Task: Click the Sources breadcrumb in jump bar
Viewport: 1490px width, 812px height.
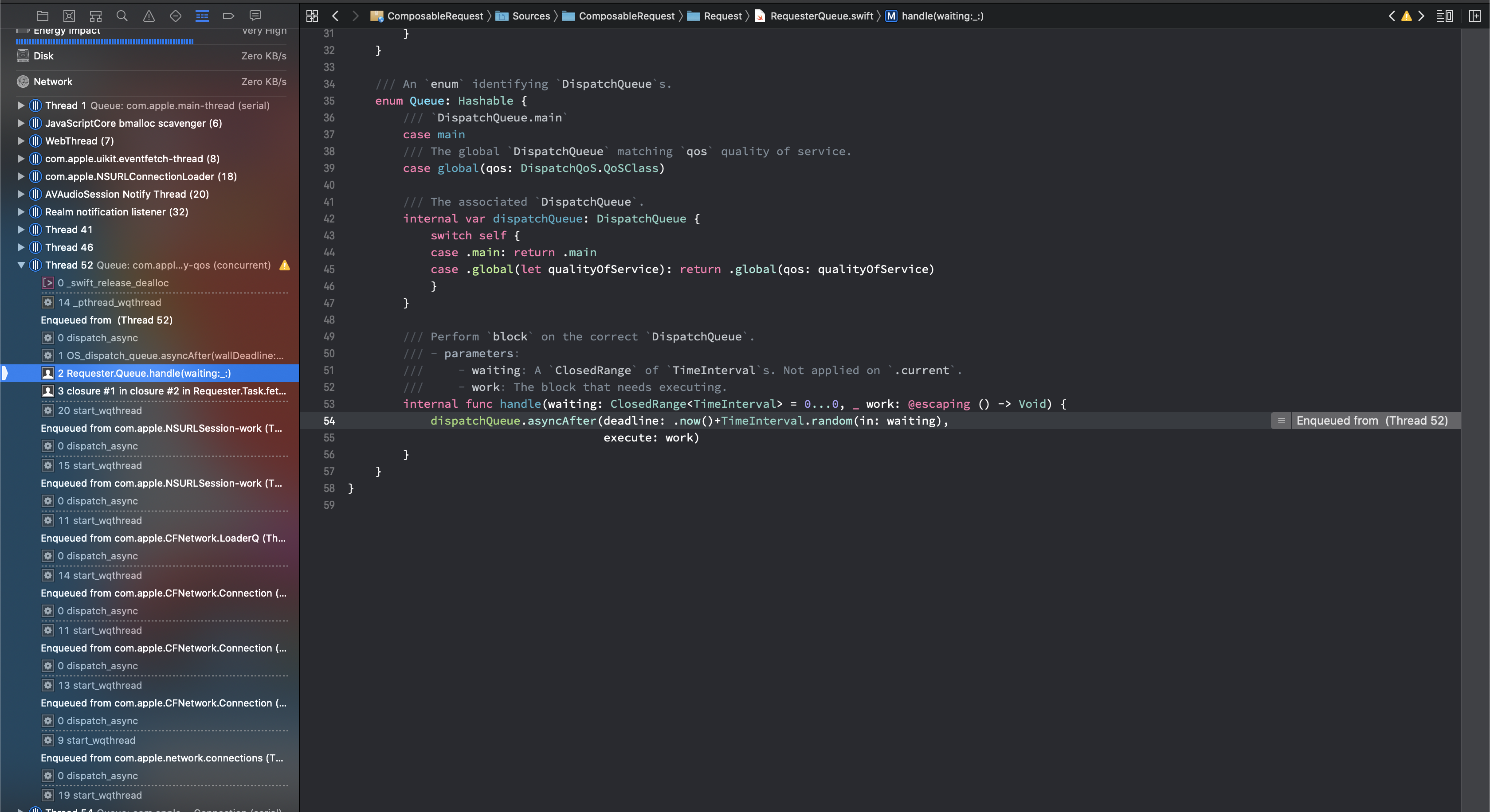Action: [x=530, y=16]
